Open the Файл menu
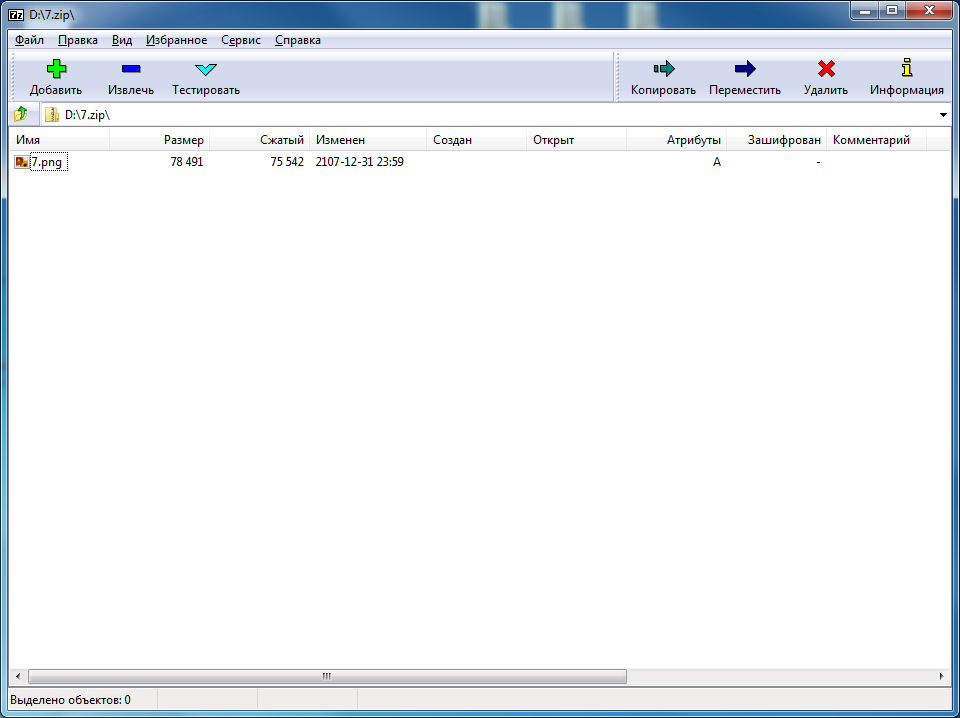The width and height of the screenshot is (960, 718). pyautogui.click(x=29, y=40)
